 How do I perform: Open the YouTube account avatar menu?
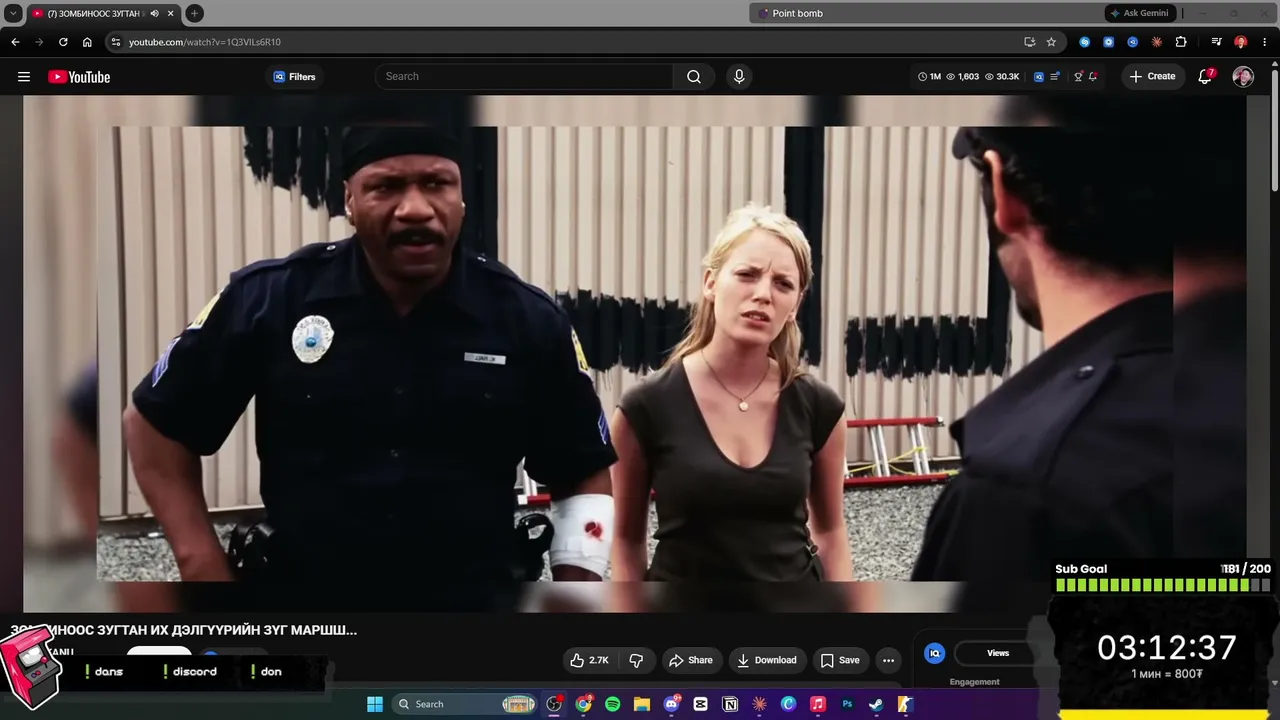click(x=1243, y=77)
